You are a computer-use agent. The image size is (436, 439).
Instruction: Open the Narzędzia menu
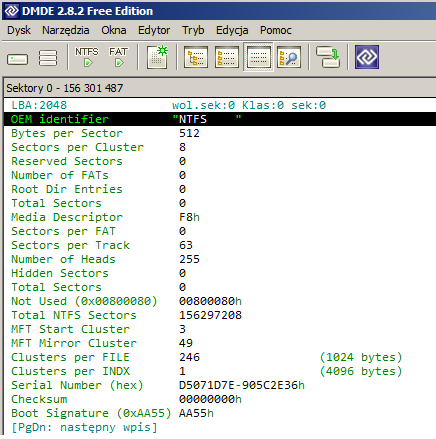66,30
